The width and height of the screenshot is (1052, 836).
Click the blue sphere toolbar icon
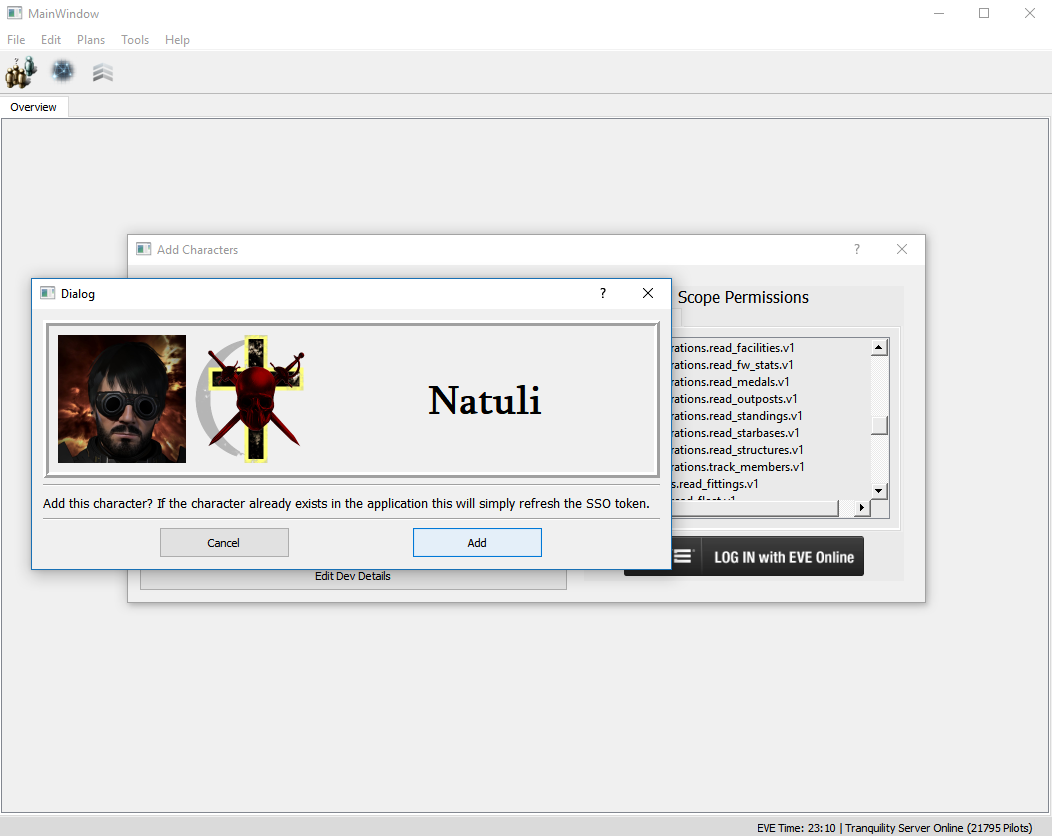pos(63,71)
